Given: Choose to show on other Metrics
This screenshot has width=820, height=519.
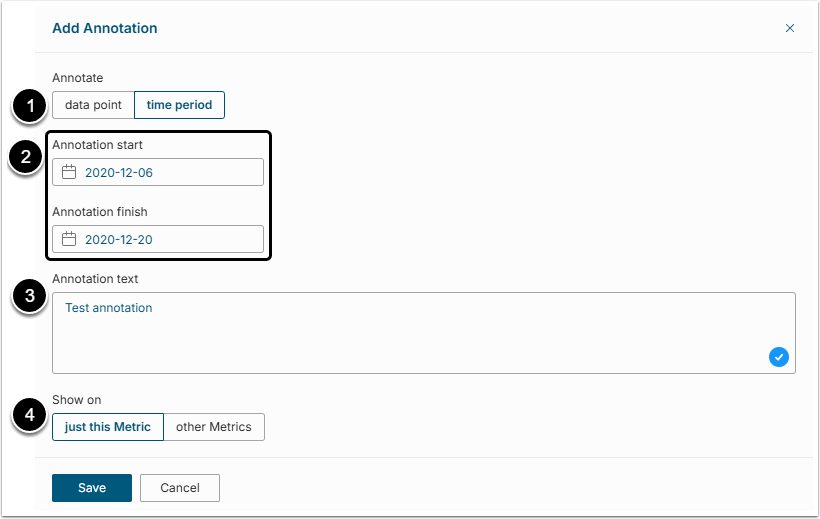Looking at the screenshot, I should (x=214, y=427).
